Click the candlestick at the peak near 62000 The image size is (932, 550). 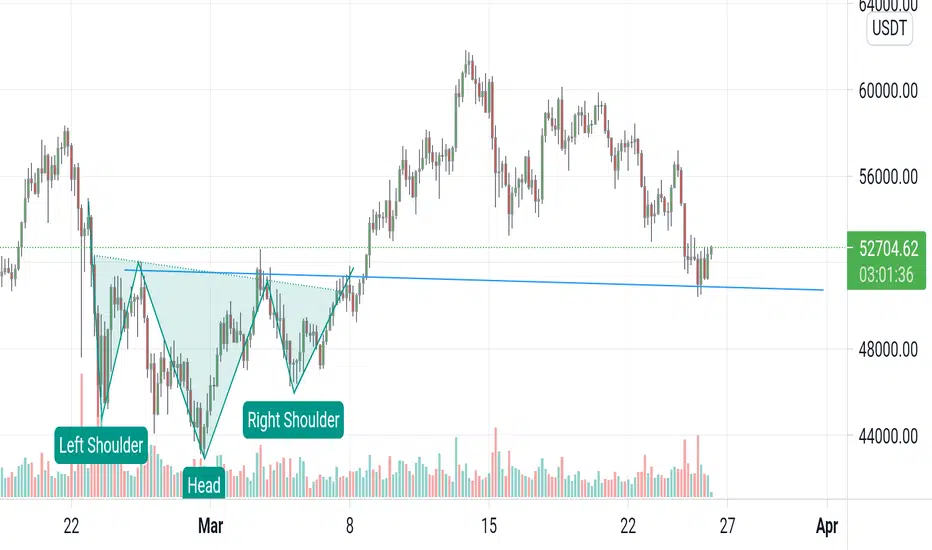coord(467,64)
